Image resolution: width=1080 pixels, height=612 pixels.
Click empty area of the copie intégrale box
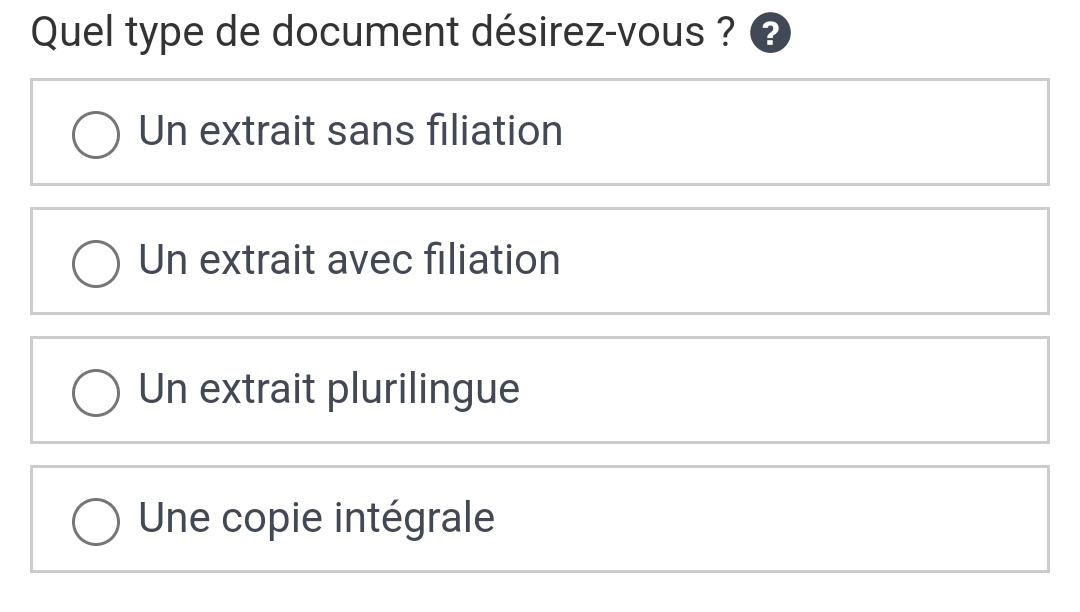tap(771, 519)
